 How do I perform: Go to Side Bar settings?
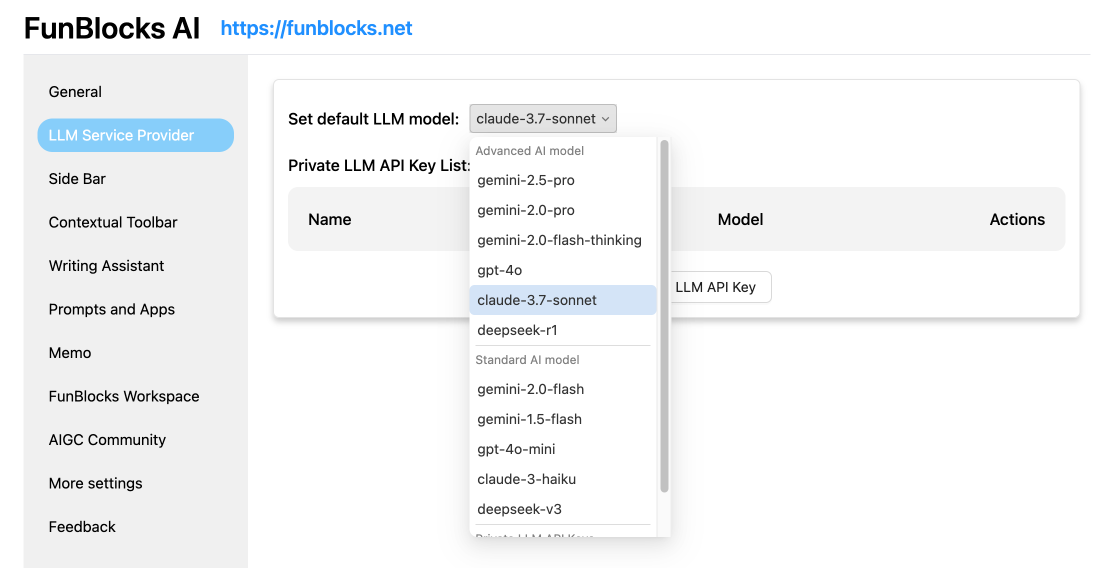tap(77, 179)
